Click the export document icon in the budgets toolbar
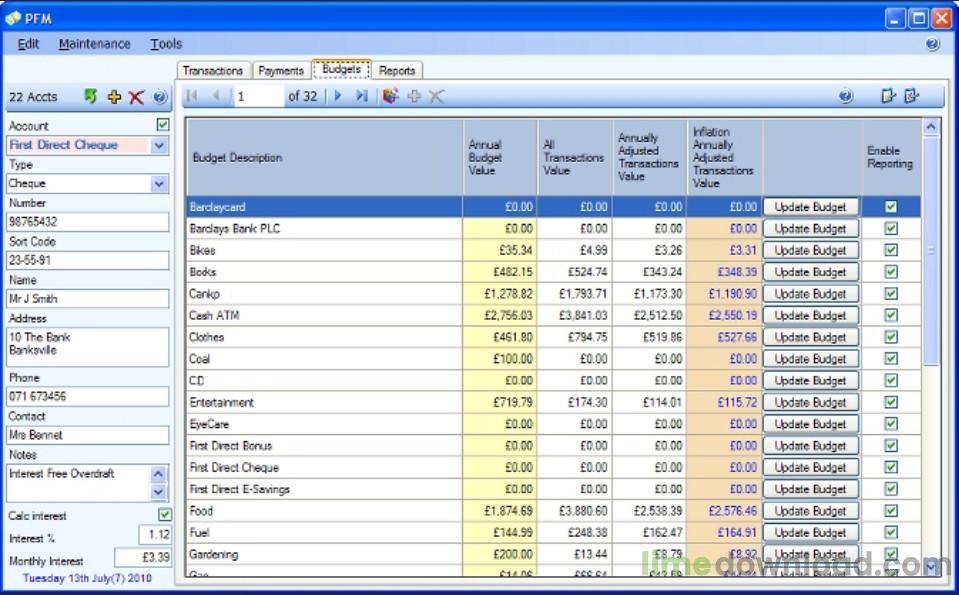 click(x=888, y=96)
